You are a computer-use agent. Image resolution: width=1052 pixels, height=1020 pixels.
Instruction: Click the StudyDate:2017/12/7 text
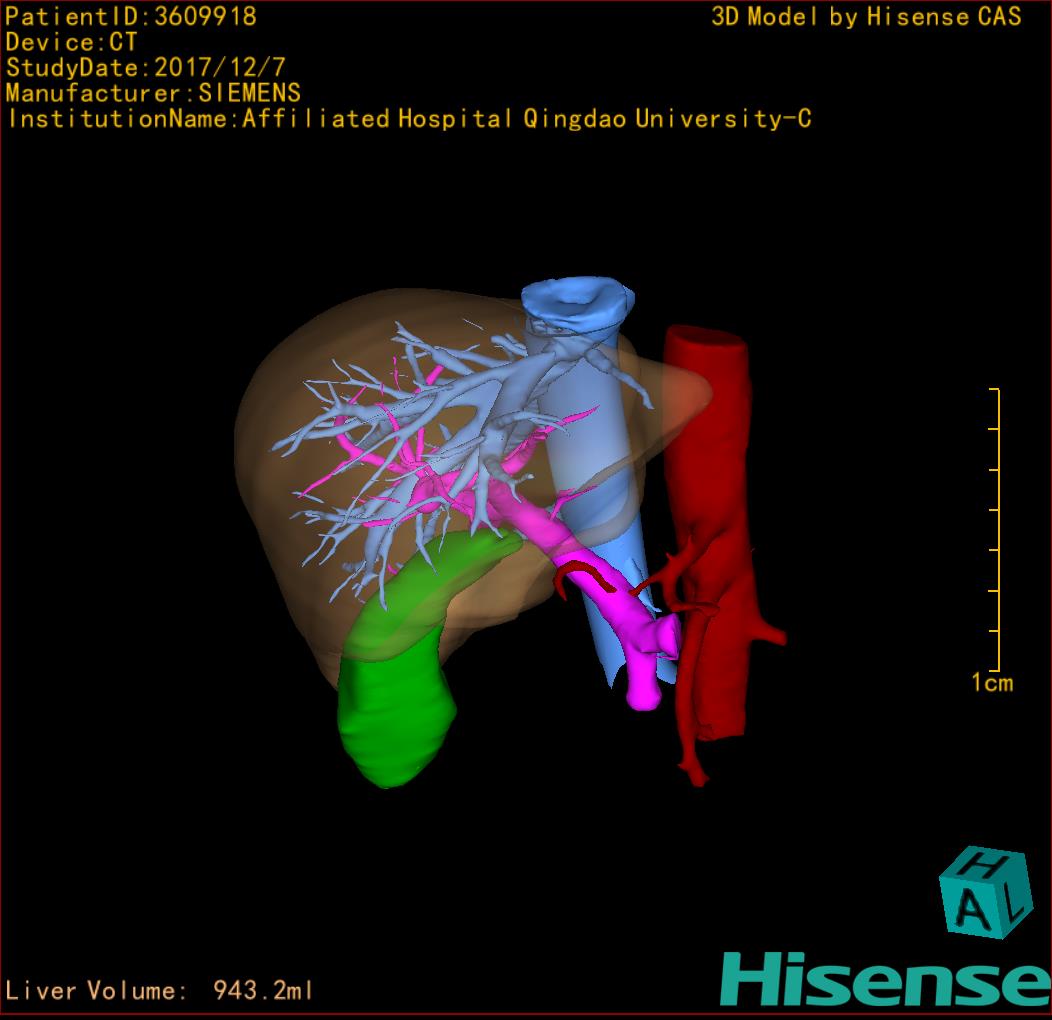tap(146, 67)
